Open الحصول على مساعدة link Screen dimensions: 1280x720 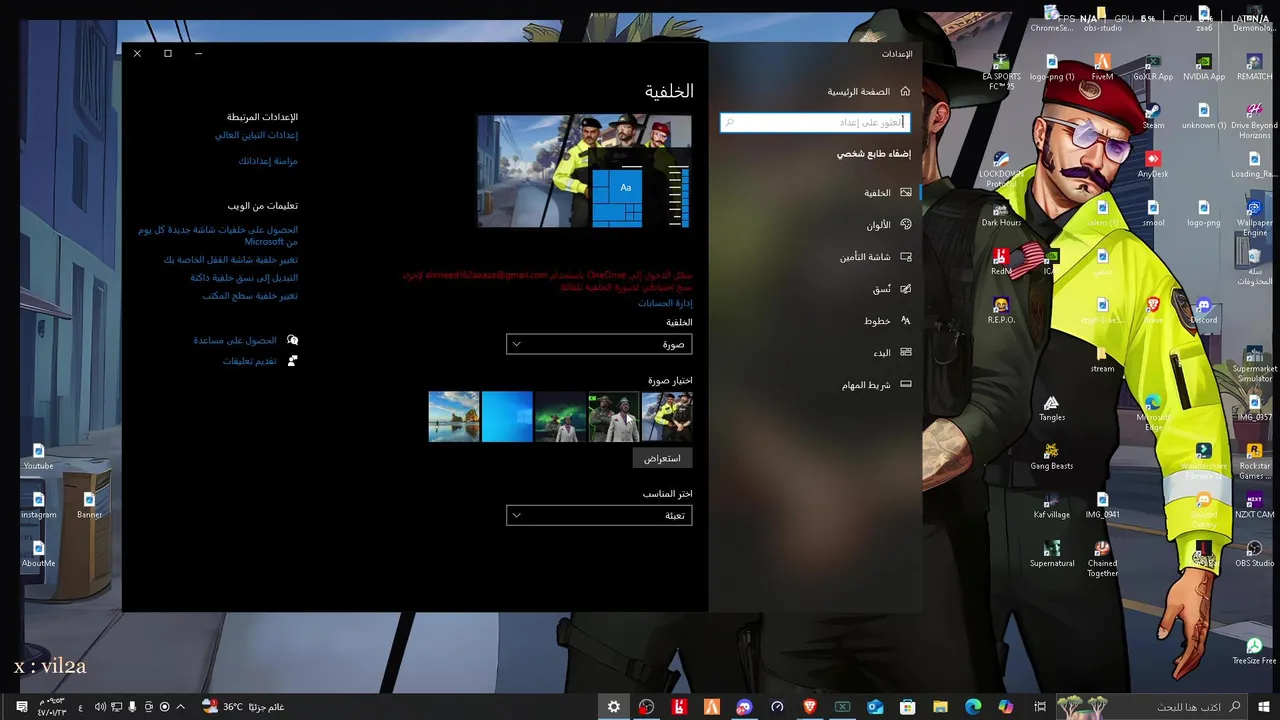[235, 340]
